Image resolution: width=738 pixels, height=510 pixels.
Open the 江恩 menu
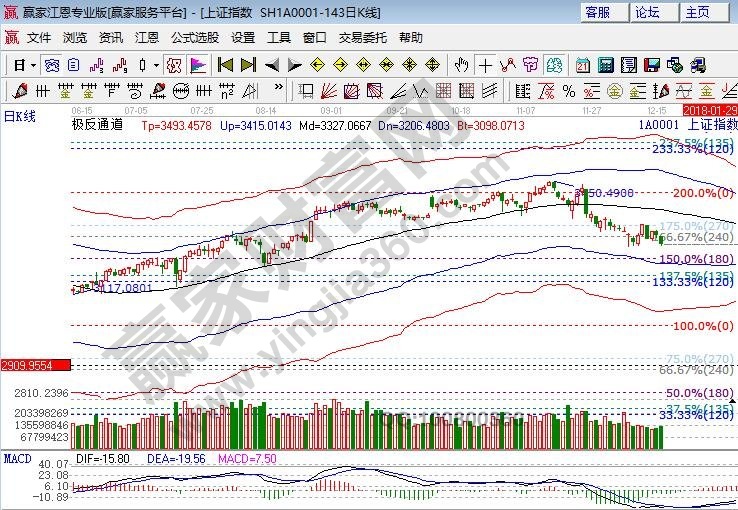[147, 37]
